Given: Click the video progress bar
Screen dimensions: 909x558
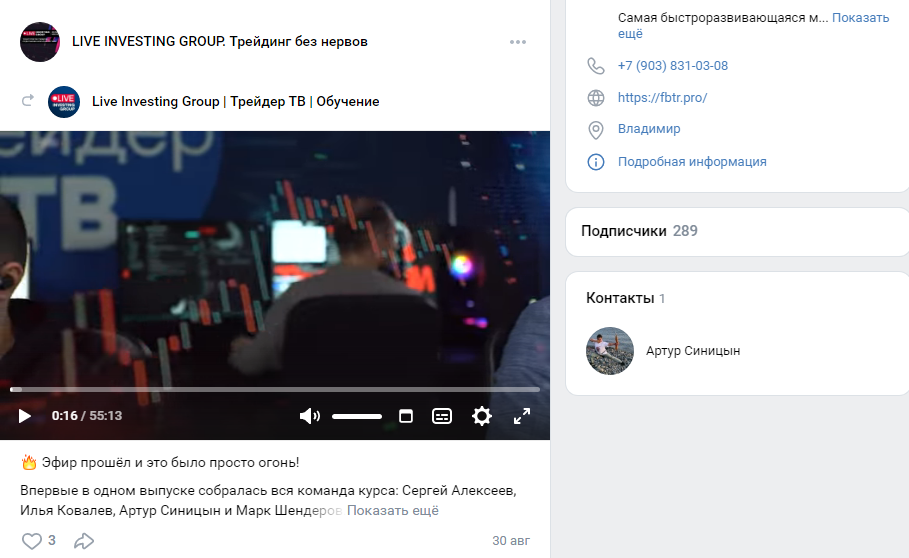Looking at the screenshot, I should click(275, 389).
